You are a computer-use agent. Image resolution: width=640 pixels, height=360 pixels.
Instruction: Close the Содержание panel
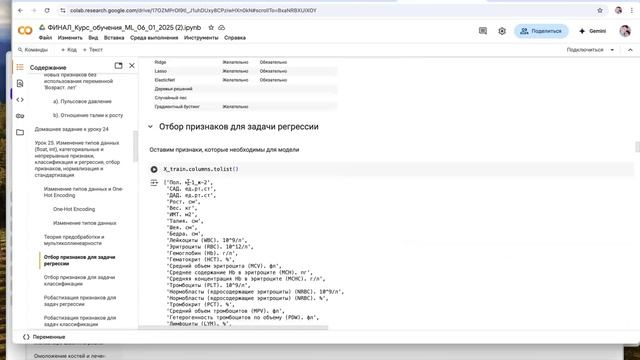(x=132, y=65)
